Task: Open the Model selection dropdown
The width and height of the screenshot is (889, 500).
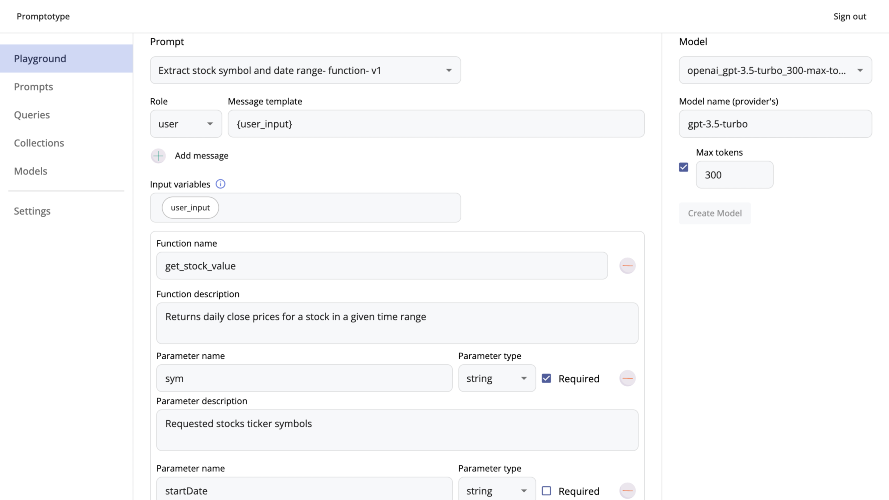Action: coord(775,70)
